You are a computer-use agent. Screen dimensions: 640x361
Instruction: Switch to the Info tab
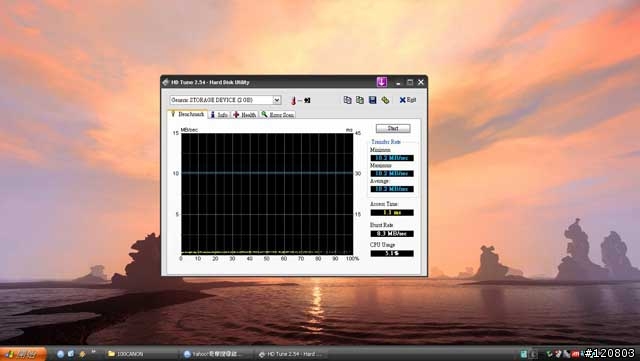(219, 115)
